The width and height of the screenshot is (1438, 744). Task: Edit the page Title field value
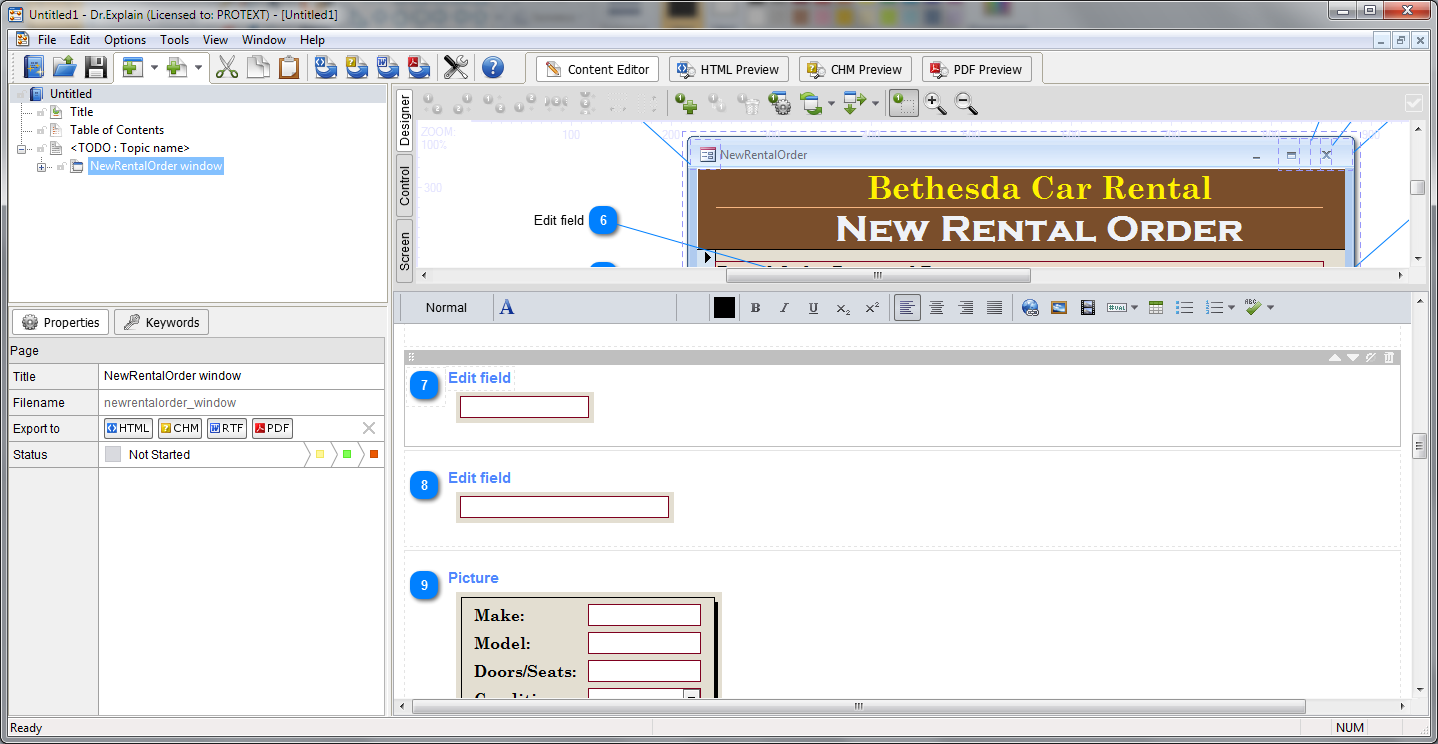tap(241, 376)
